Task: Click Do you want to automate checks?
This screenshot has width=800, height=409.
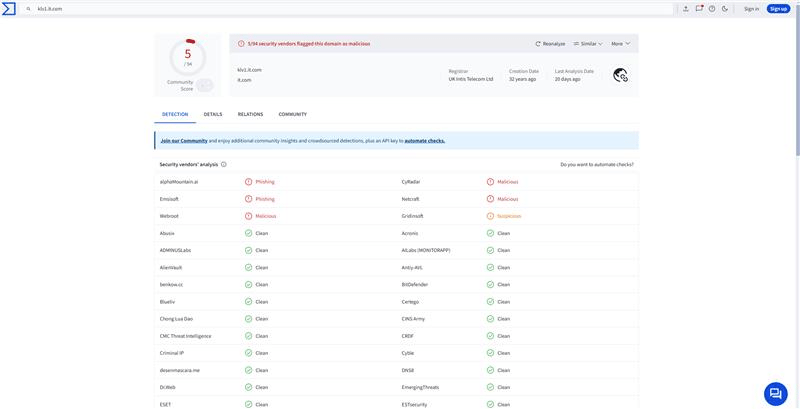Action: [597, 165]
